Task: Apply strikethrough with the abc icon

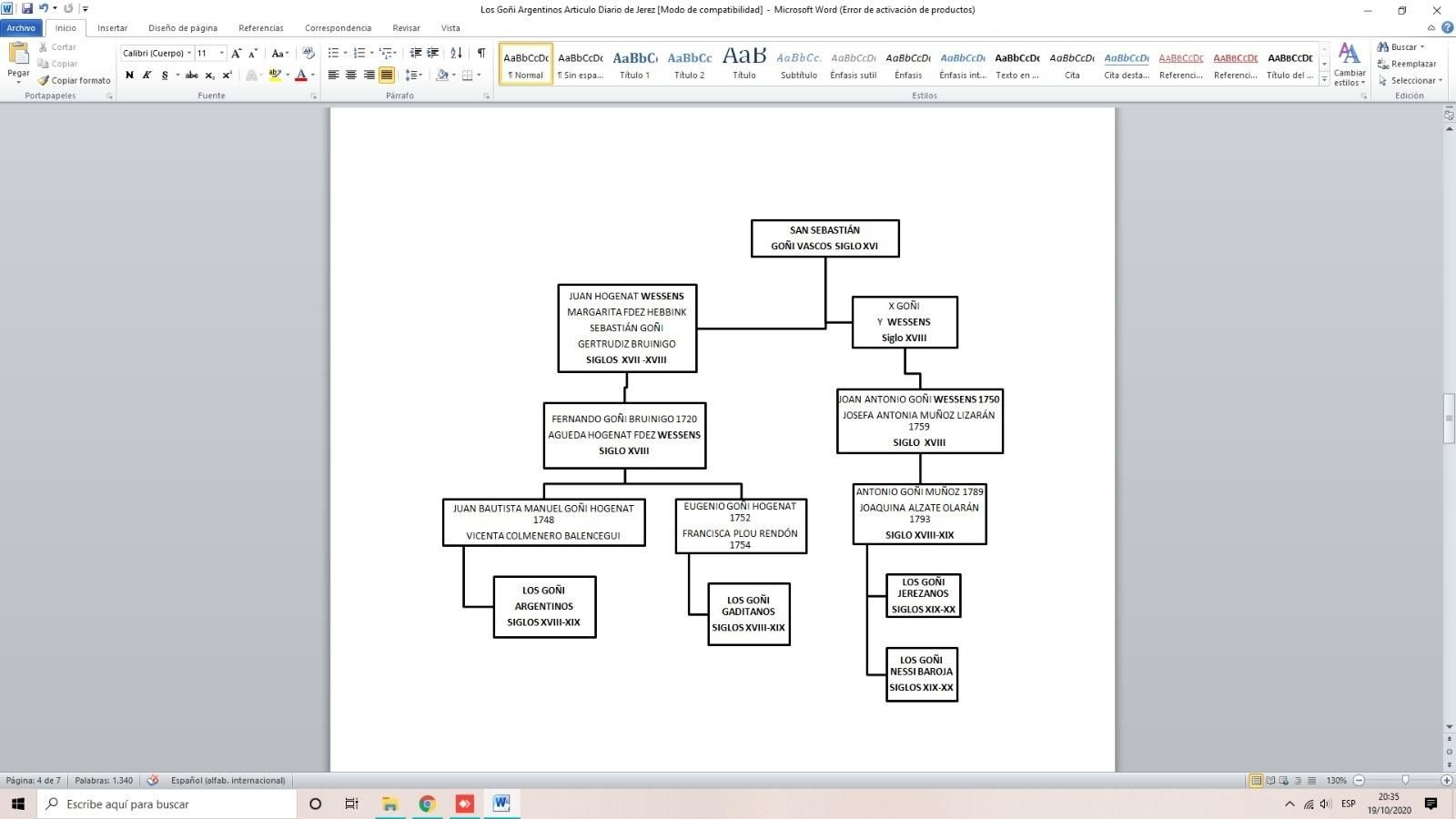Action: point(191,75)
